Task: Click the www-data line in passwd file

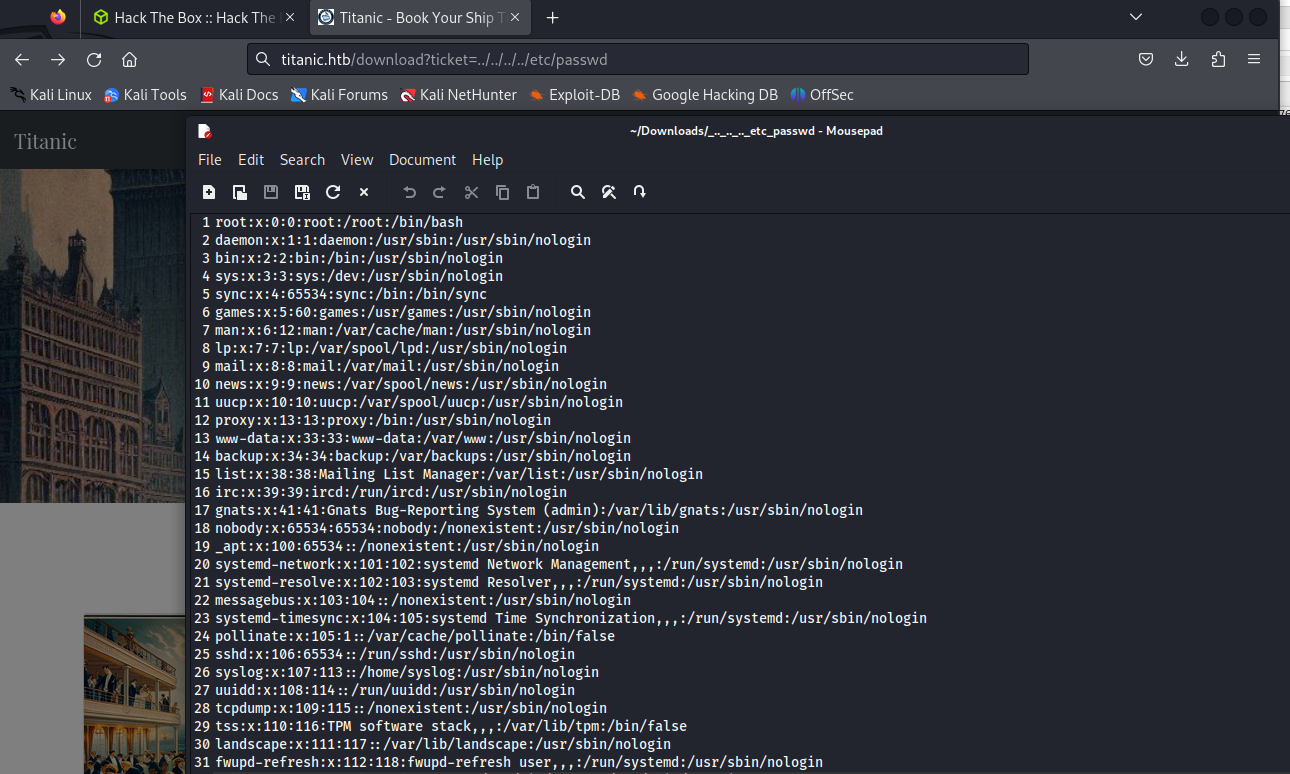Action: coord(423,438)
